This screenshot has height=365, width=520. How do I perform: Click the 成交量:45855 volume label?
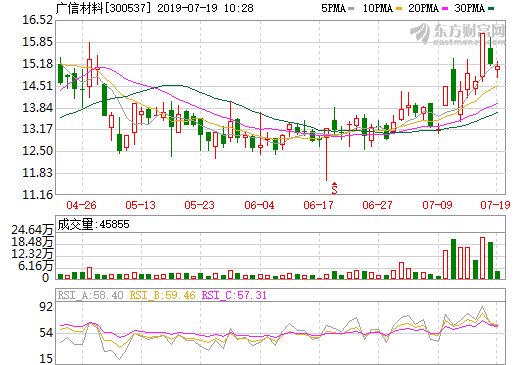93,224
